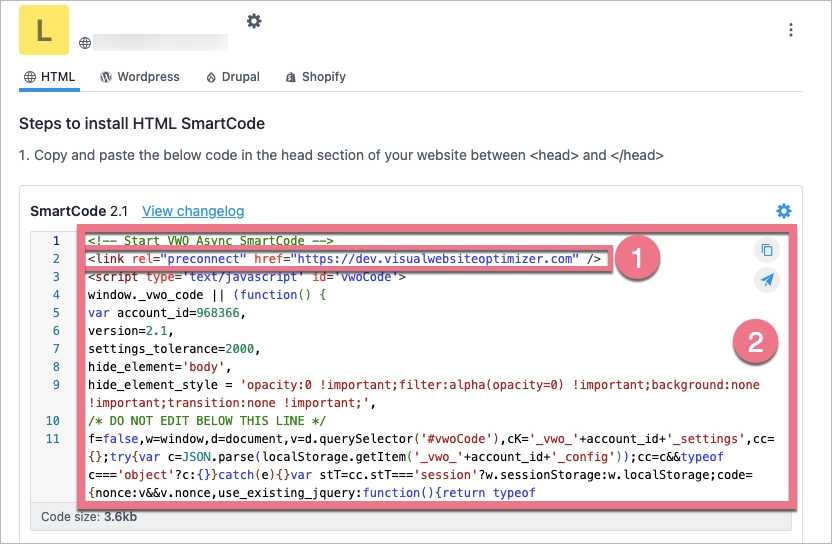Click the globe icon beside the website name
This screenshot has height=544, width=832.
(x=85, y=43)
